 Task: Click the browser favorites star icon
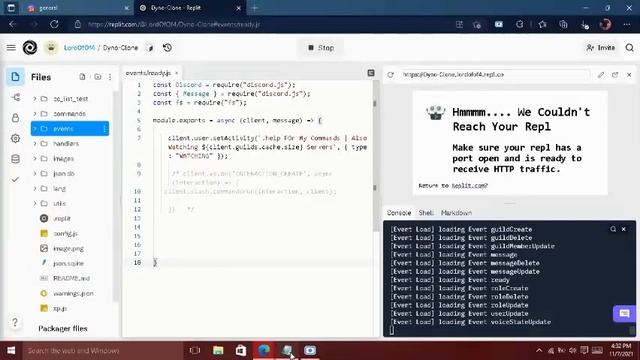(542, 24)
